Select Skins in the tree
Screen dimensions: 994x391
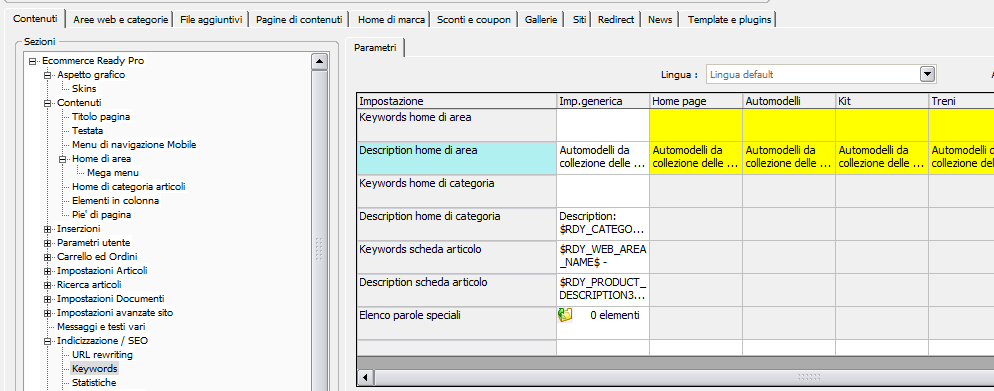click(84, 89)
